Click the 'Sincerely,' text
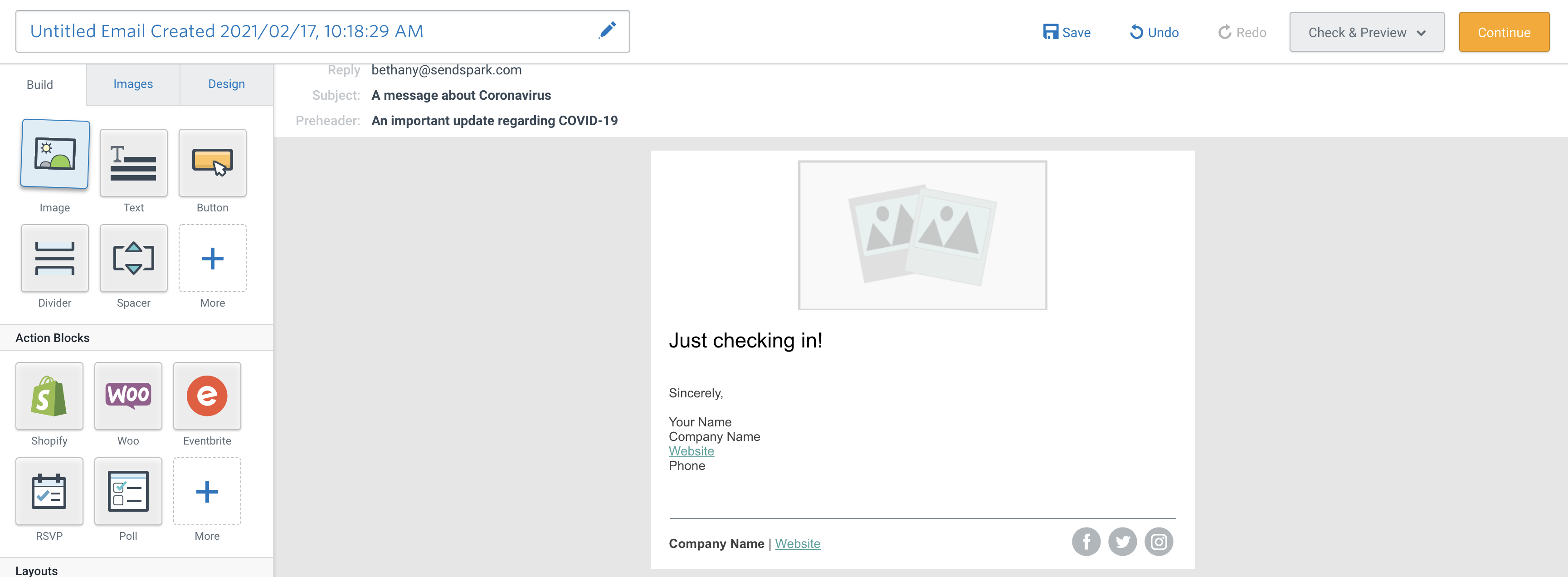The width and height of the screenshot is (1568, 577). [696, 393]
